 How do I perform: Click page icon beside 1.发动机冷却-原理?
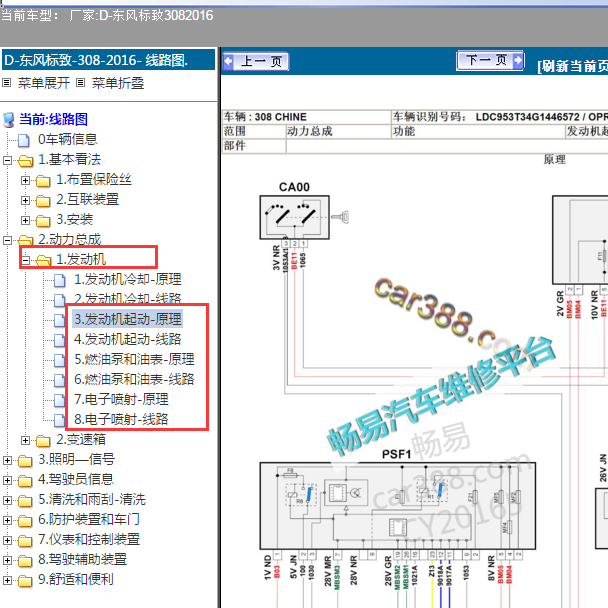click(60, 280)
